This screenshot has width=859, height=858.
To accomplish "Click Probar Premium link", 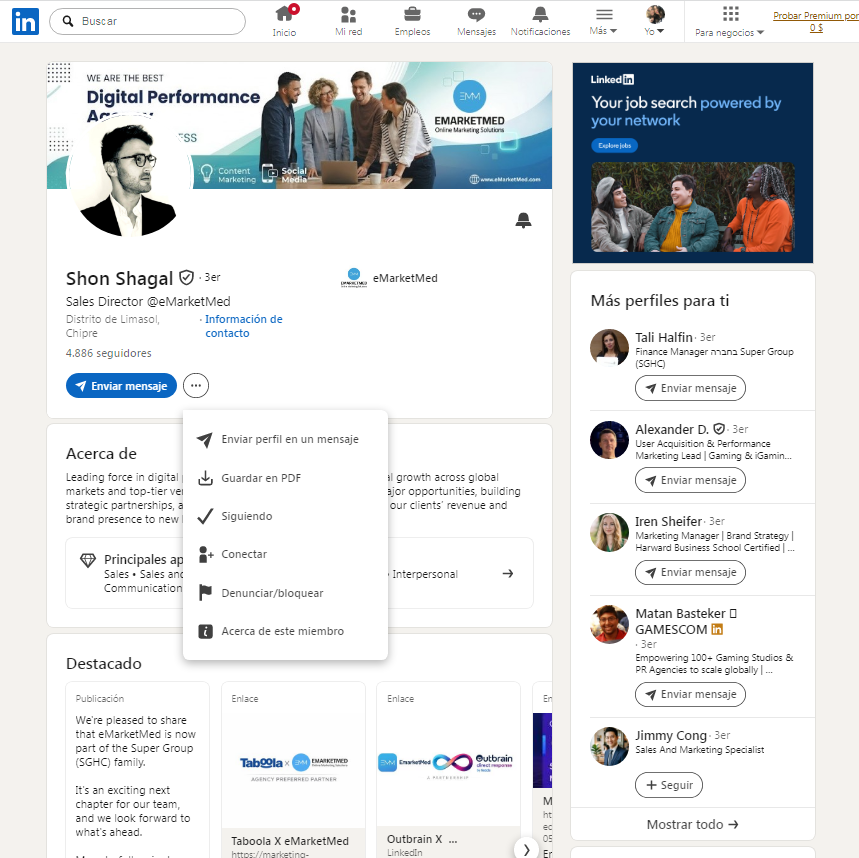I will click(x=816, y=21).
